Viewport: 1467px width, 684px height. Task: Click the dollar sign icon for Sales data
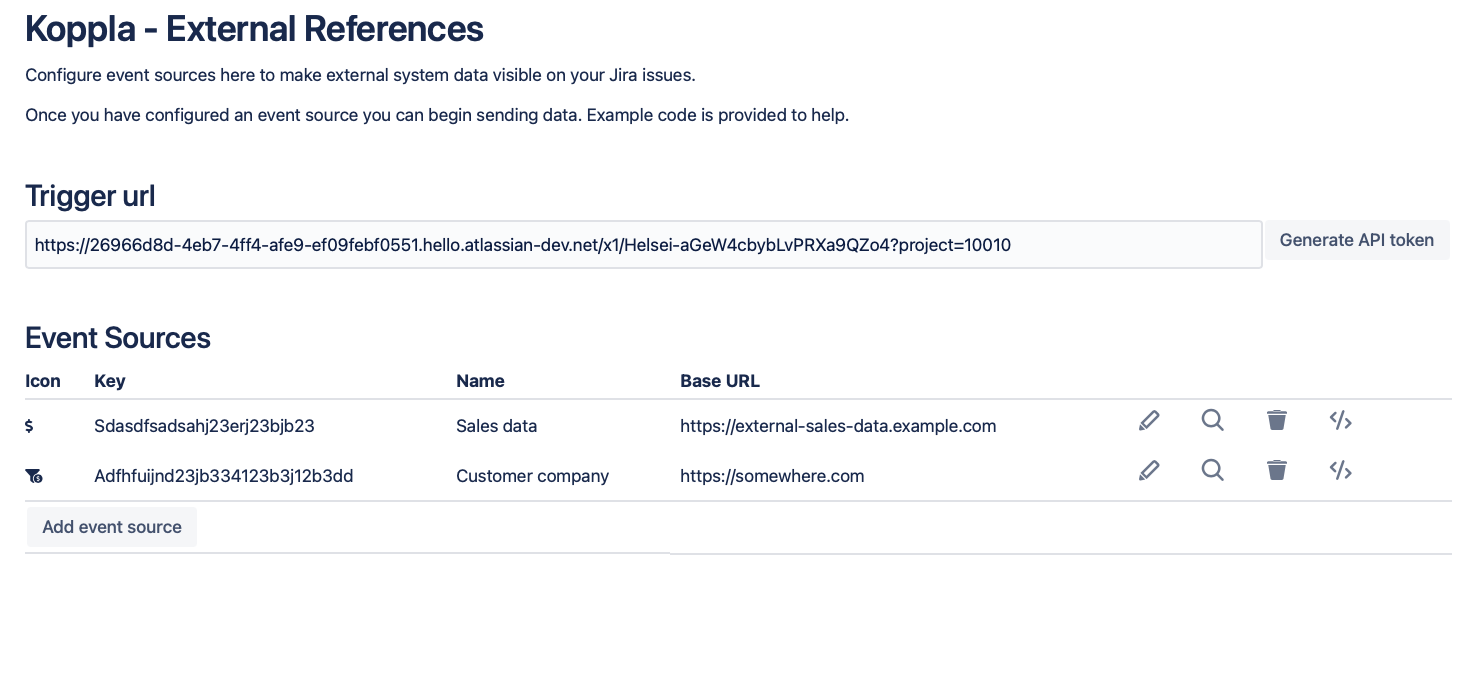(29, 426)
